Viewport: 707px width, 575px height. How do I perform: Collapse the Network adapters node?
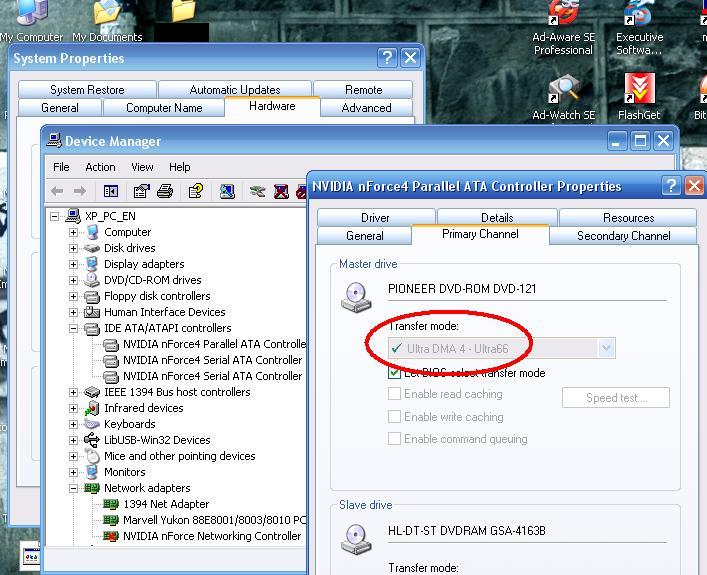73,488
